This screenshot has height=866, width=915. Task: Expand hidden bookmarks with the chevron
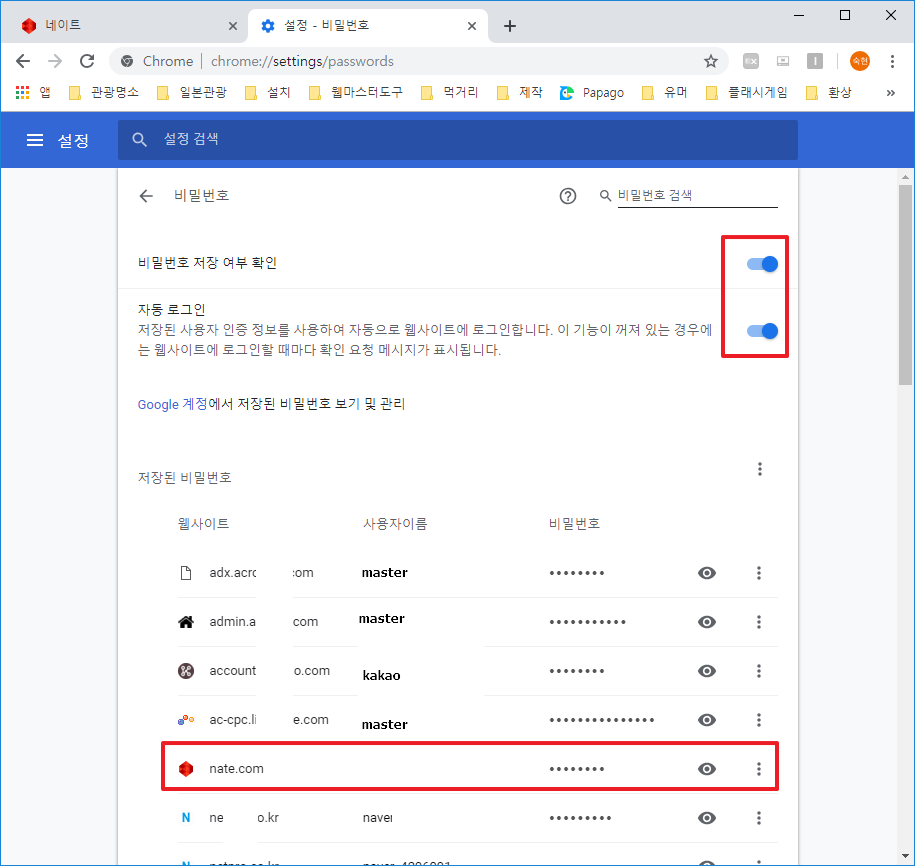tap(890, 92)
